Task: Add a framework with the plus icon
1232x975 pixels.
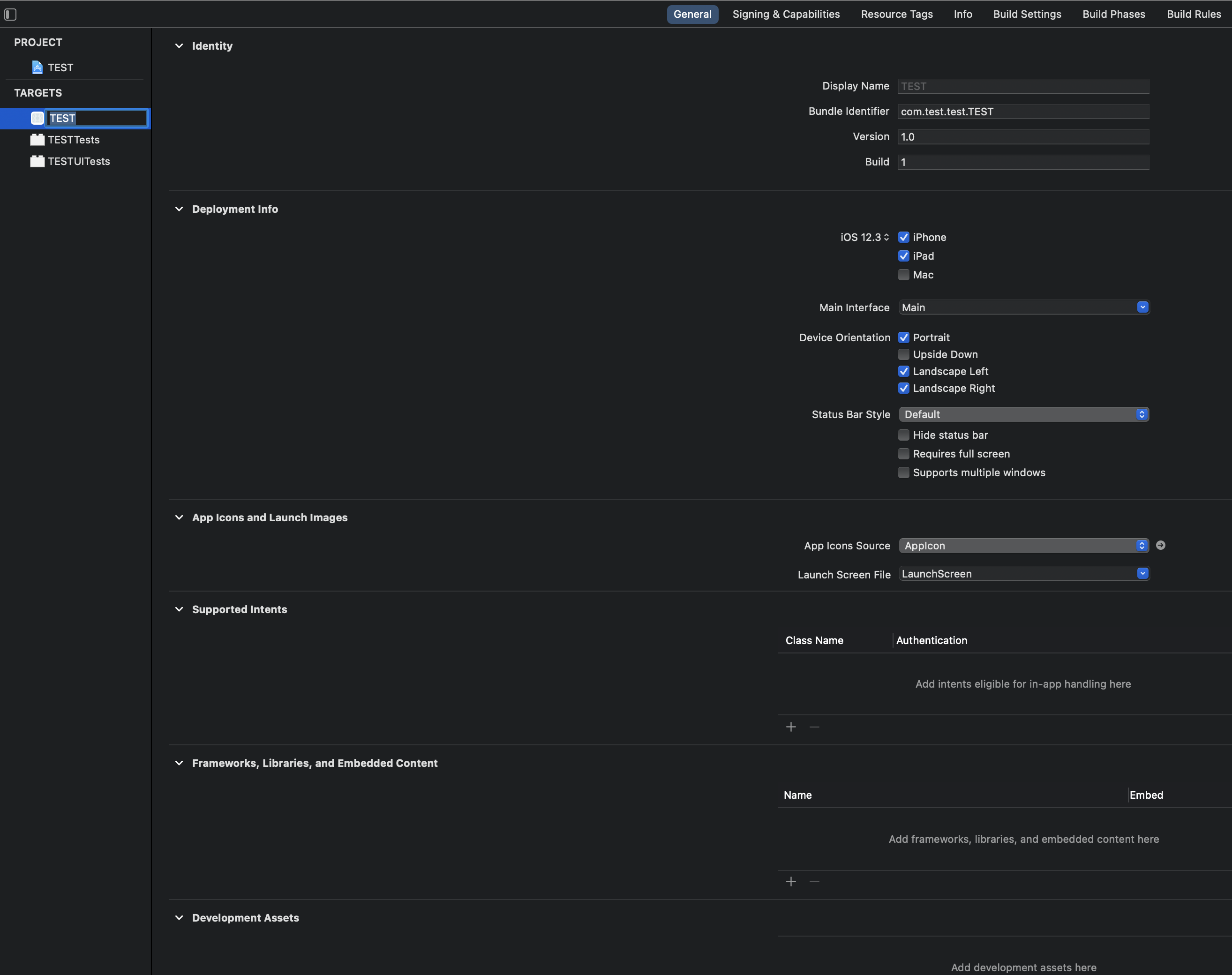Action: [791, 881]
